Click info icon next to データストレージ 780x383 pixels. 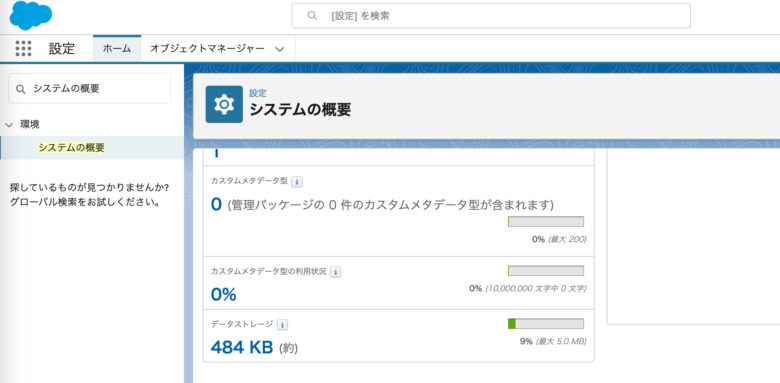[x=282, y=325]
